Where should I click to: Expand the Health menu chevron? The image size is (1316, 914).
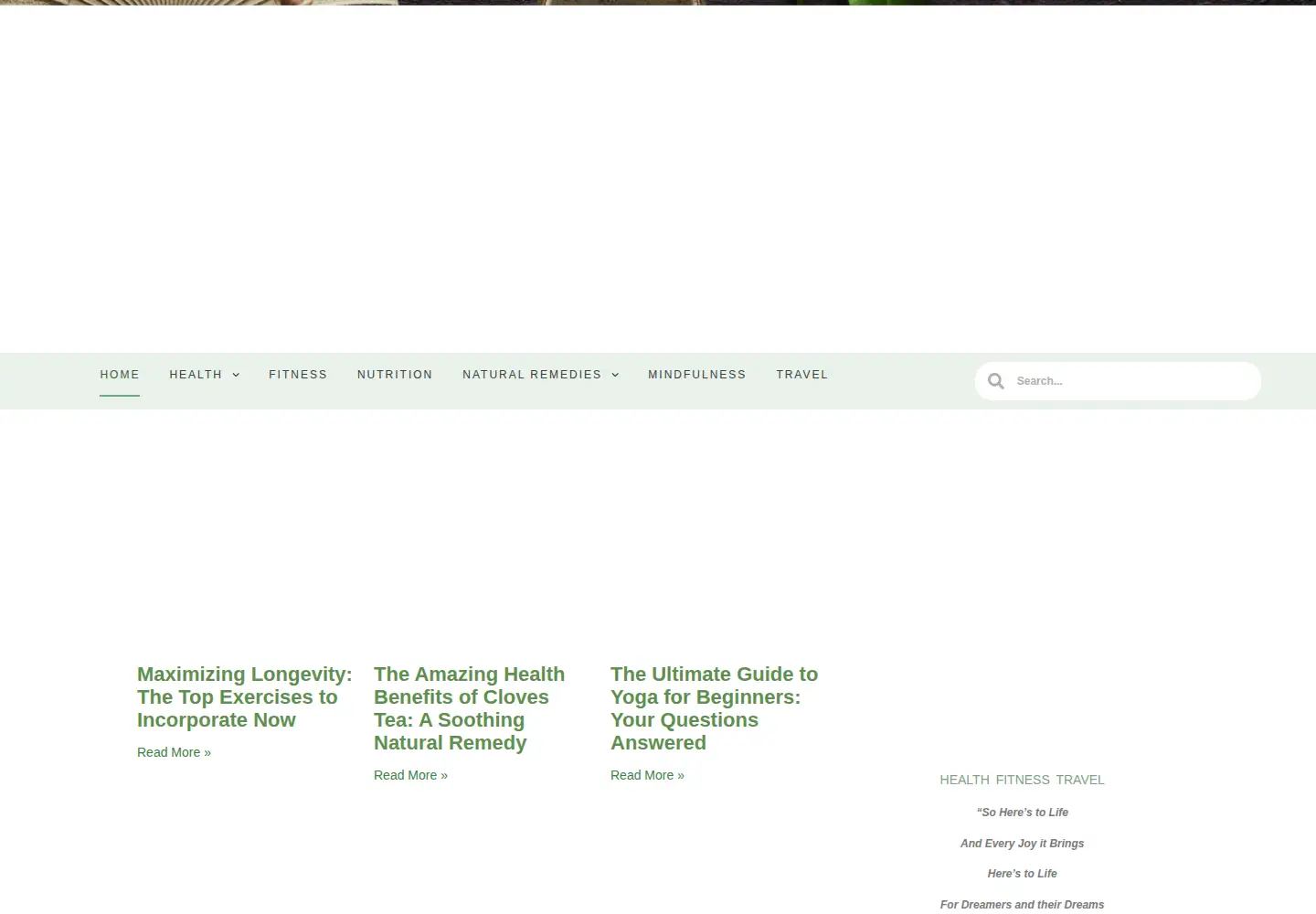pyautogui.click(x=236, y=375)
